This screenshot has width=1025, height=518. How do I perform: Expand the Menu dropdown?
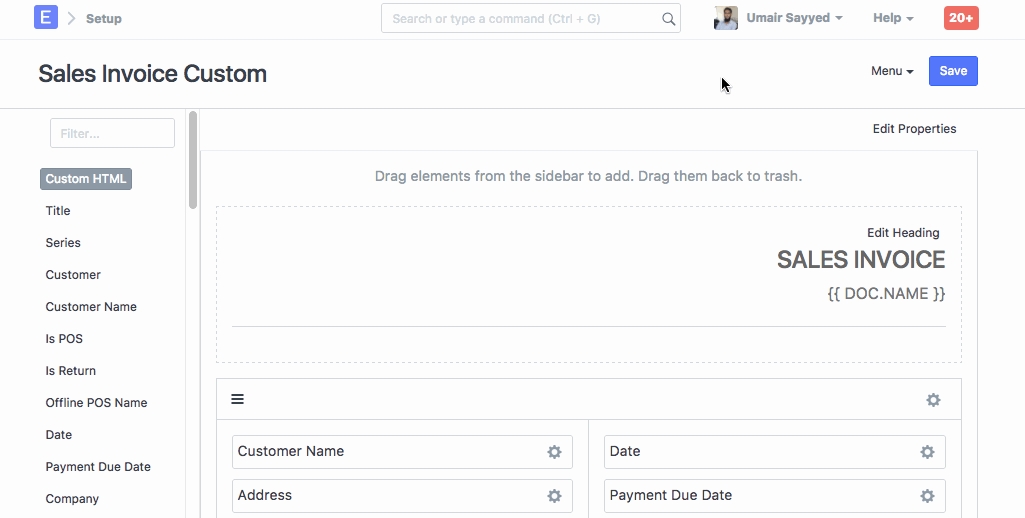click(x=892, y=71)
